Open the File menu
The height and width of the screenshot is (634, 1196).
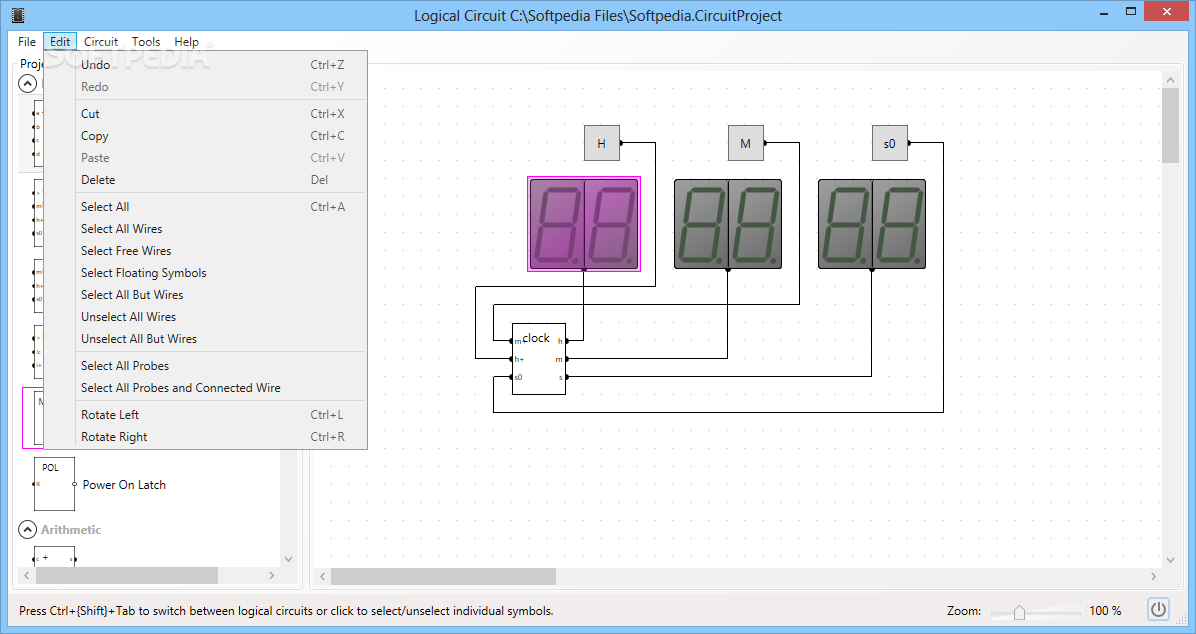pyautogui.click(x=27, y=42)
